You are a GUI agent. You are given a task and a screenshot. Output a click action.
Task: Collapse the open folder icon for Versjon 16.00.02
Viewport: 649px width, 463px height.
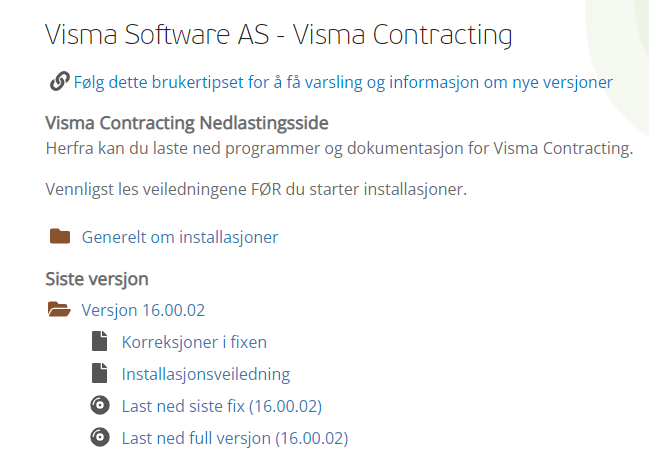pos(59,309)
